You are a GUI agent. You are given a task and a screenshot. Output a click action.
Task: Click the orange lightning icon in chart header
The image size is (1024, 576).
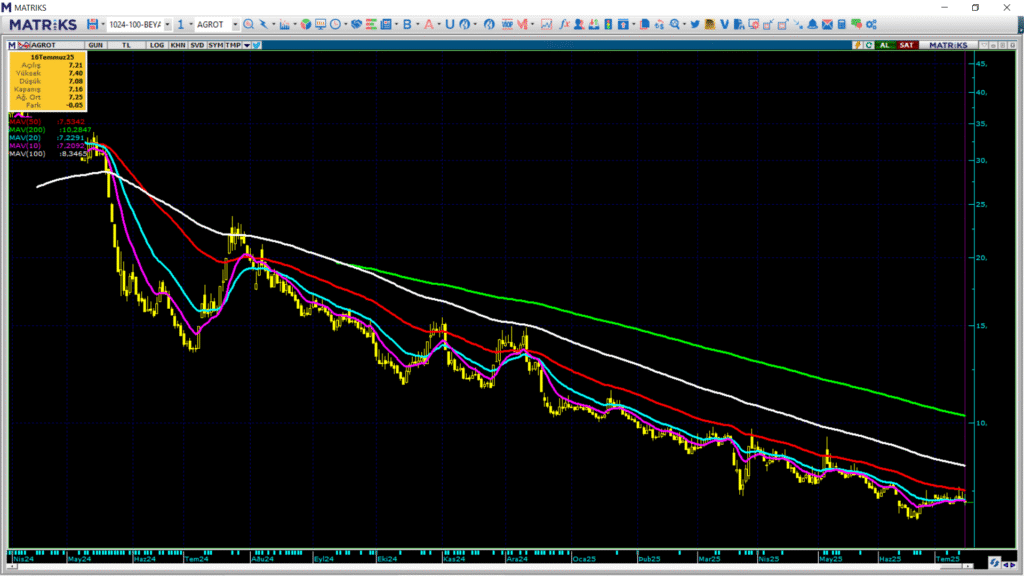pyautogui.click(x=857, y=45)
